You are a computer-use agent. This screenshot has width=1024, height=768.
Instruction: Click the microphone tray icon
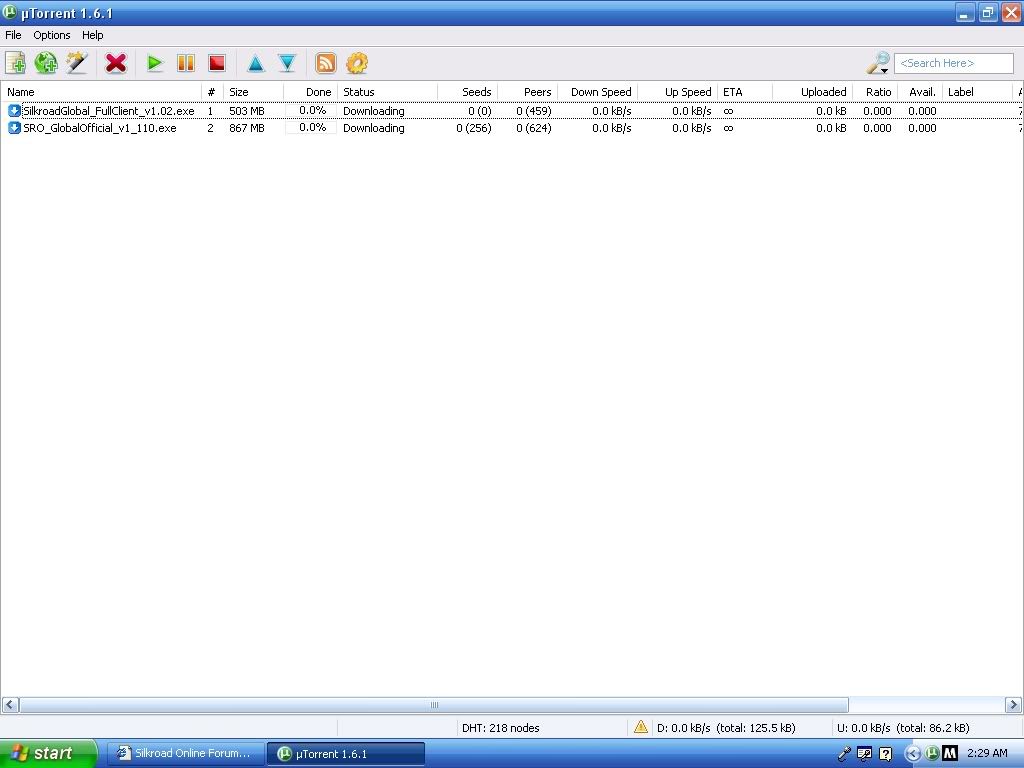click(x=844, y=754)
